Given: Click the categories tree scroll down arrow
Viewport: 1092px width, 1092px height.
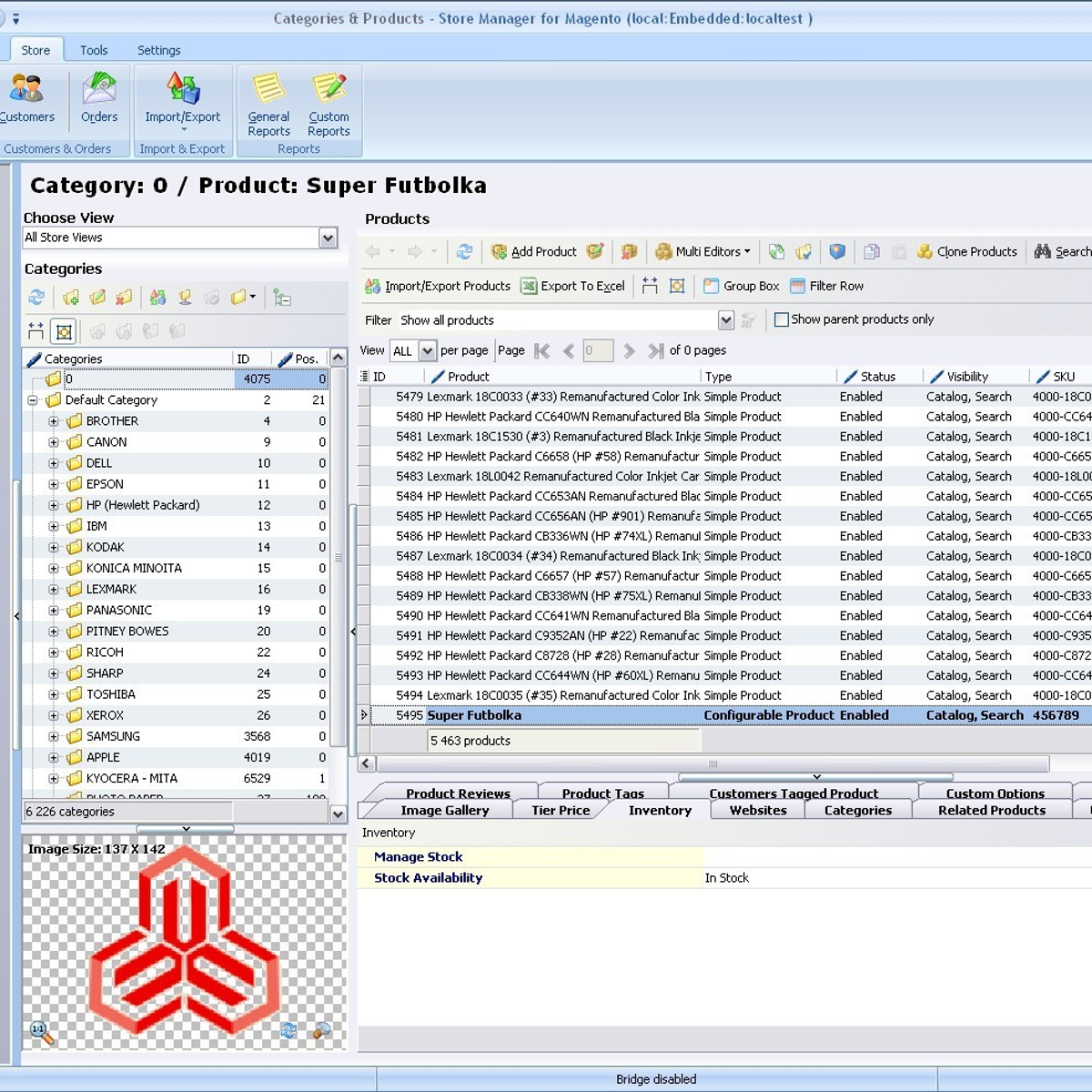Looking at the screenshot, I should [339, 814].
